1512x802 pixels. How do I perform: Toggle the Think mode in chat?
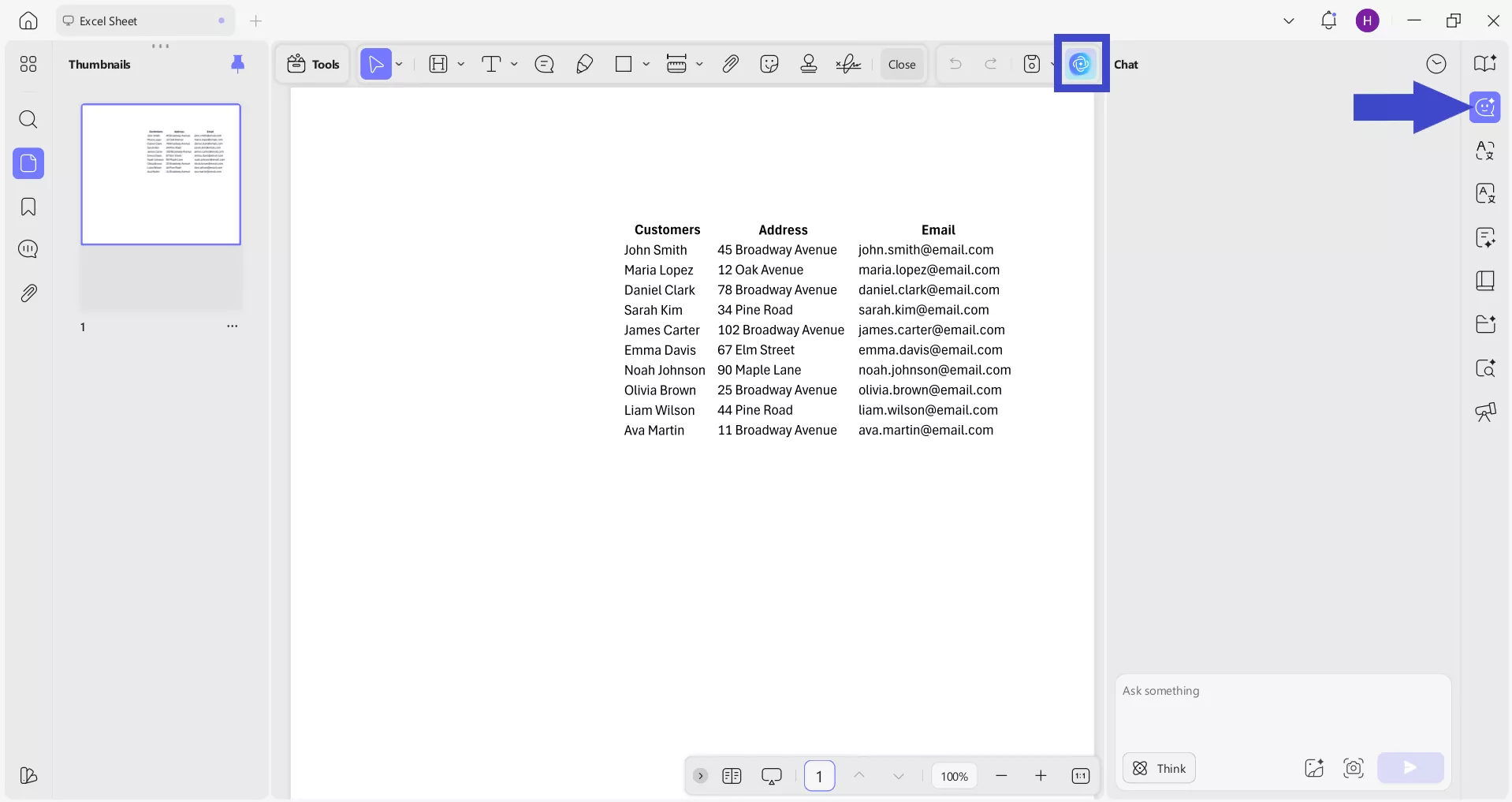[x=1159, y=768]
